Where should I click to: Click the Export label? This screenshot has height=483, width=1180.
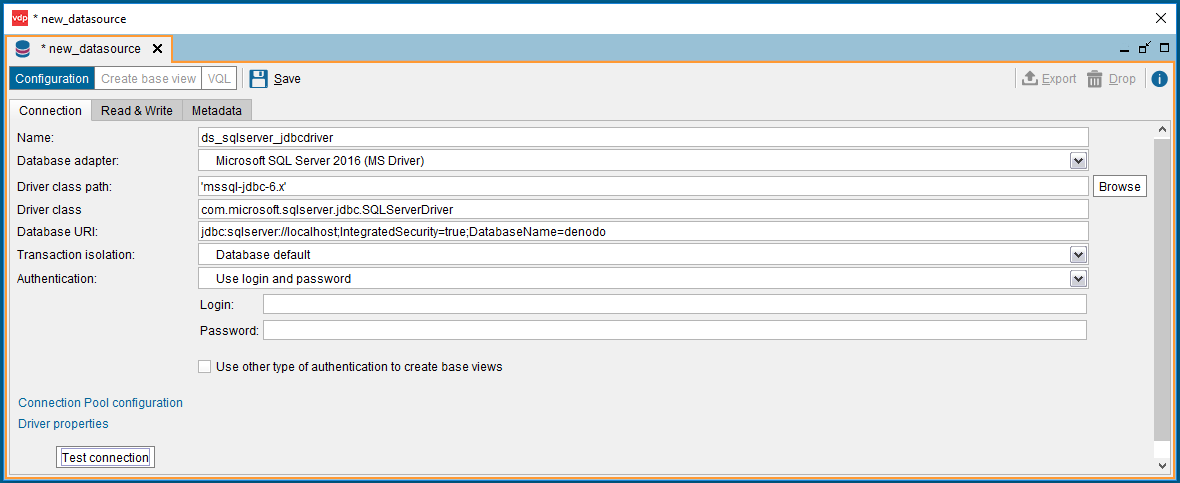[1059, 78]
